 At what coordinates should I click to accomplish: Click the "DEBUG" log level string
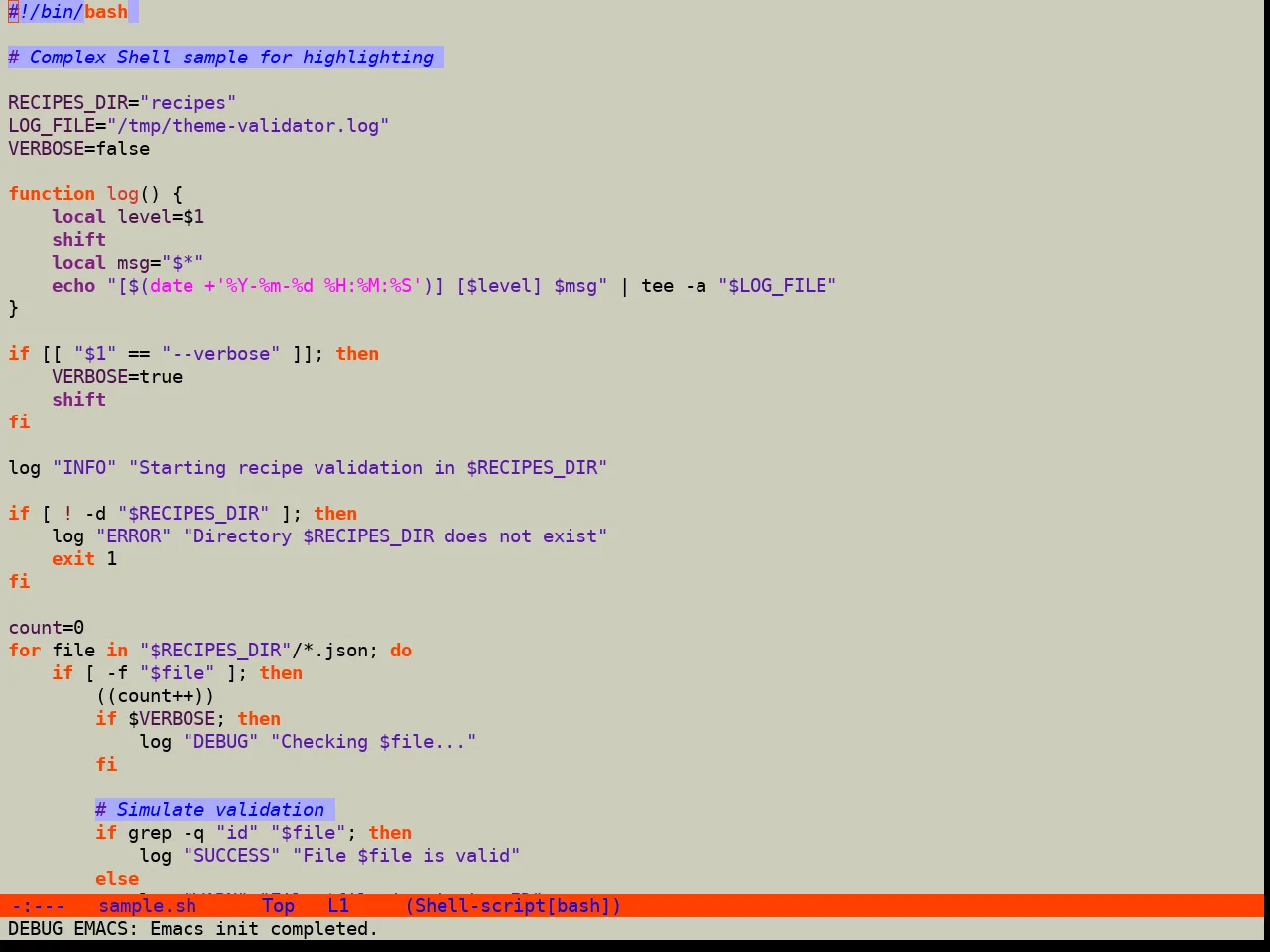221,742
